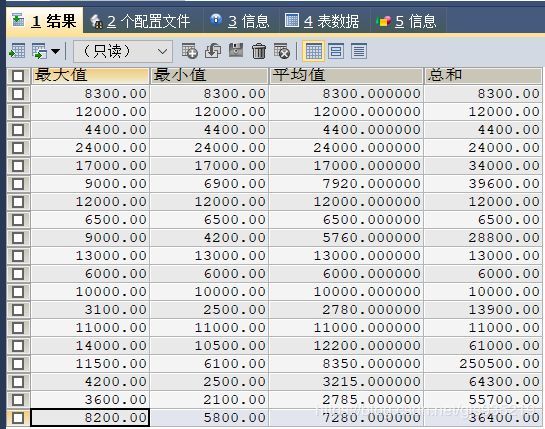Click the cancel changes icon
The width and height of the screenshot is (545, 429).
[282, 51]
